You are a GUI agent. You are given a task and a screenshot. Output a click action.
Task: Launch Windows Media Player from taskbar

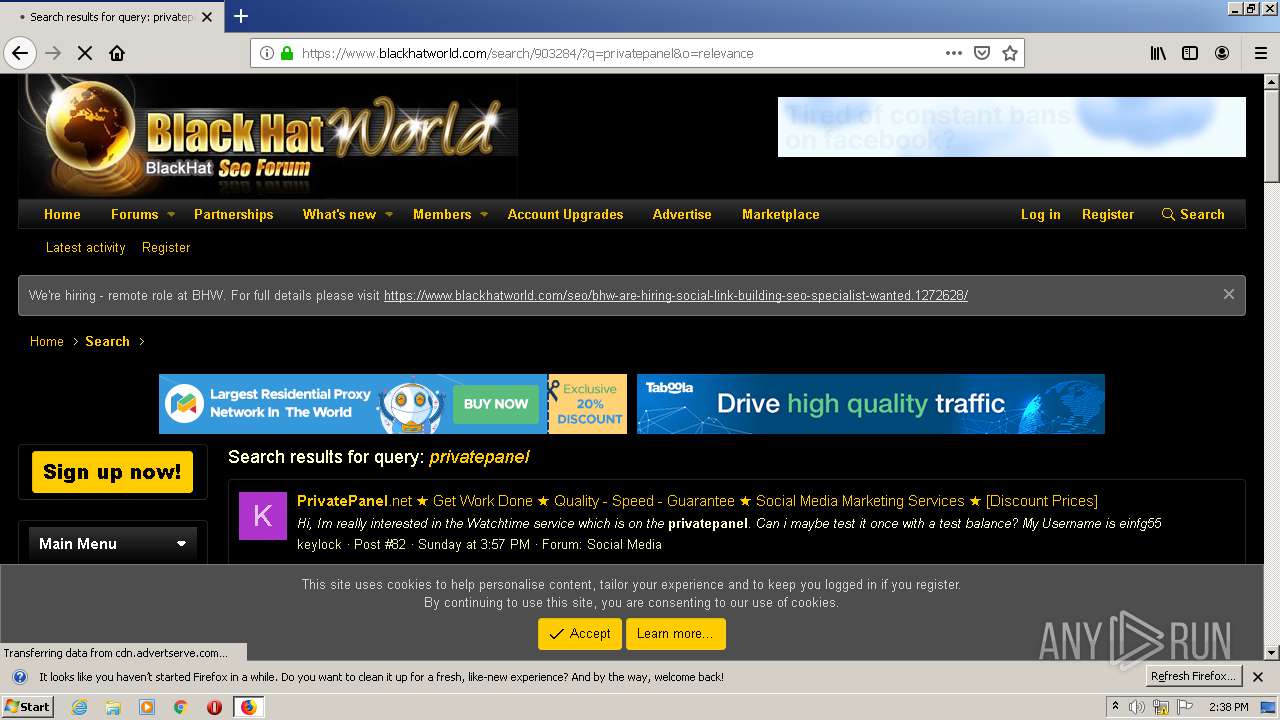pyautogui.click(x=147, y=707)
